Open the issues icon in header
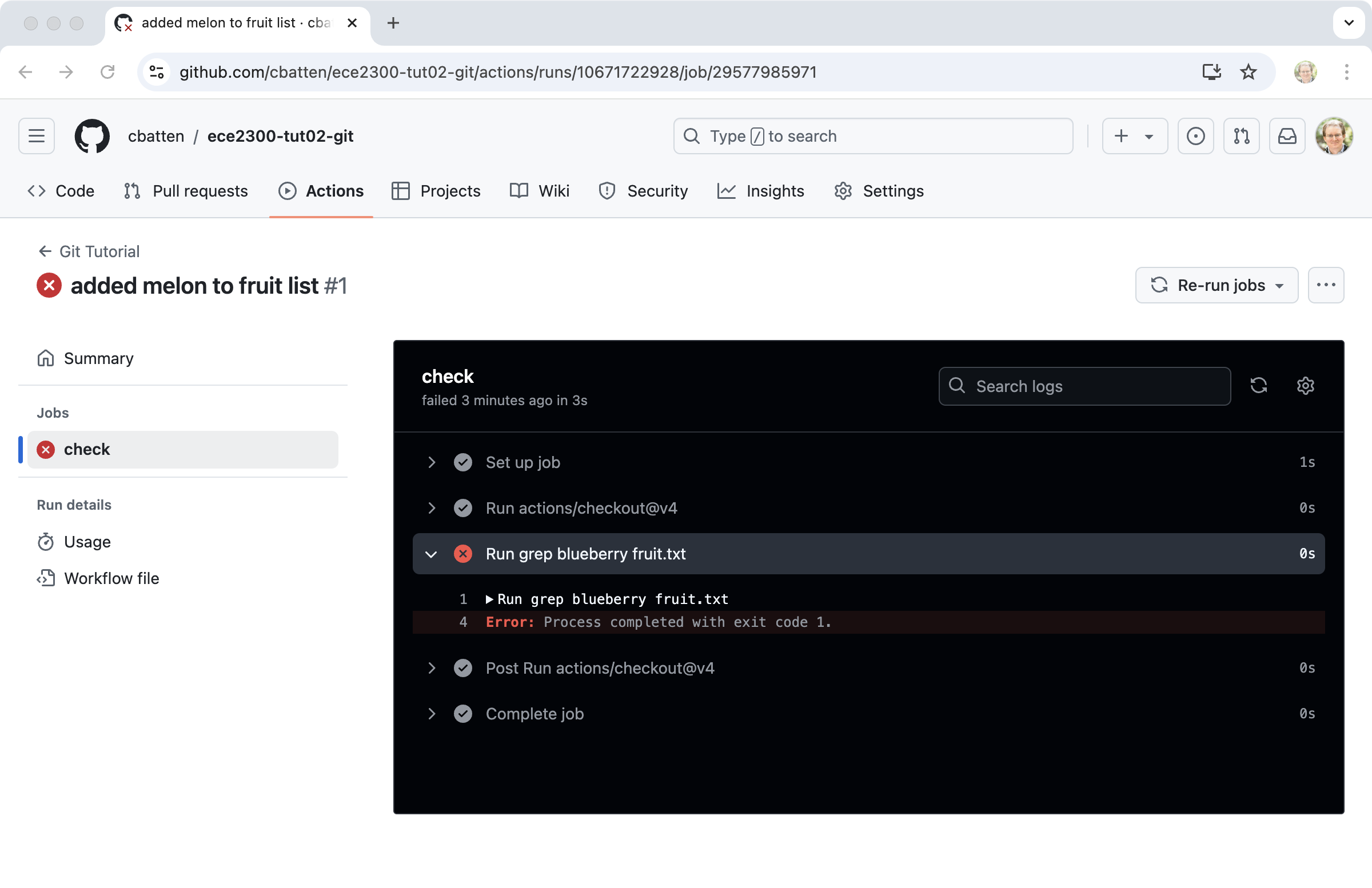This screenshot has width=1372, height=888. pos(1195,136)
